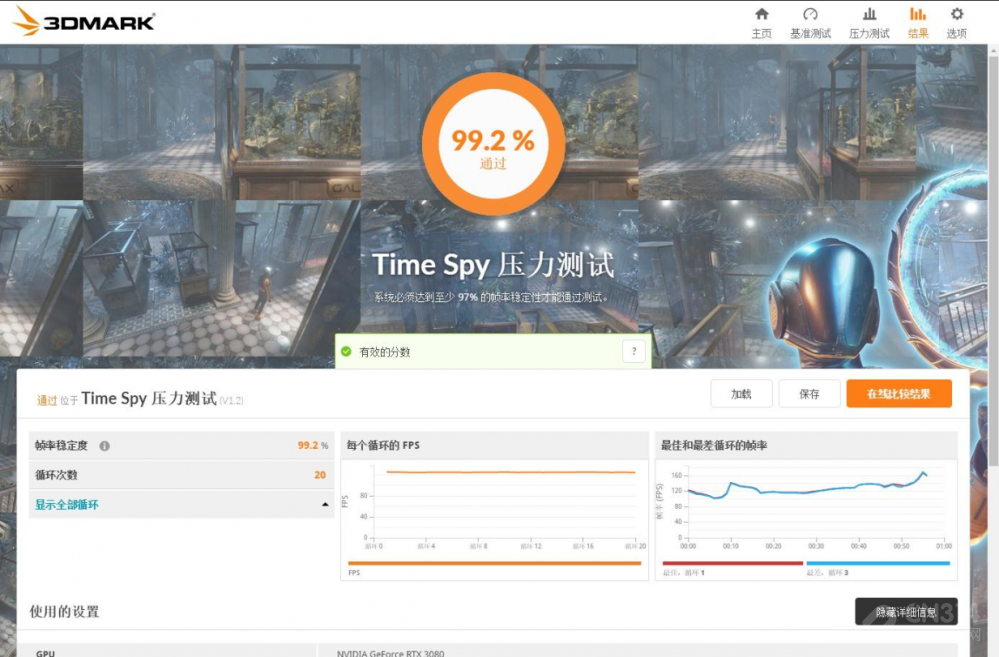Switch to the 结果 results section

[918, 23]
